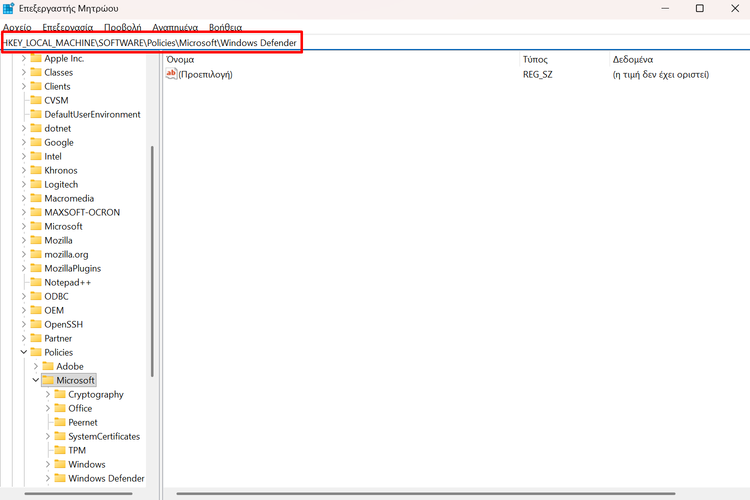Image resolution: width=750 pixels, height=500 pixels.
Task: Open the Αγαπημένα menu
Action: [x=175, y=28]
